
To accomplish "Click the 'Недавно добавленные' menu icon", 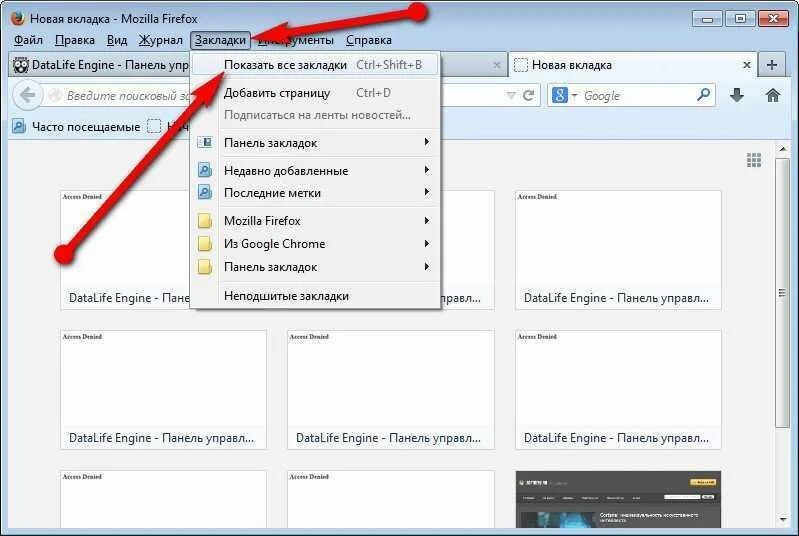I will point(204,170).
